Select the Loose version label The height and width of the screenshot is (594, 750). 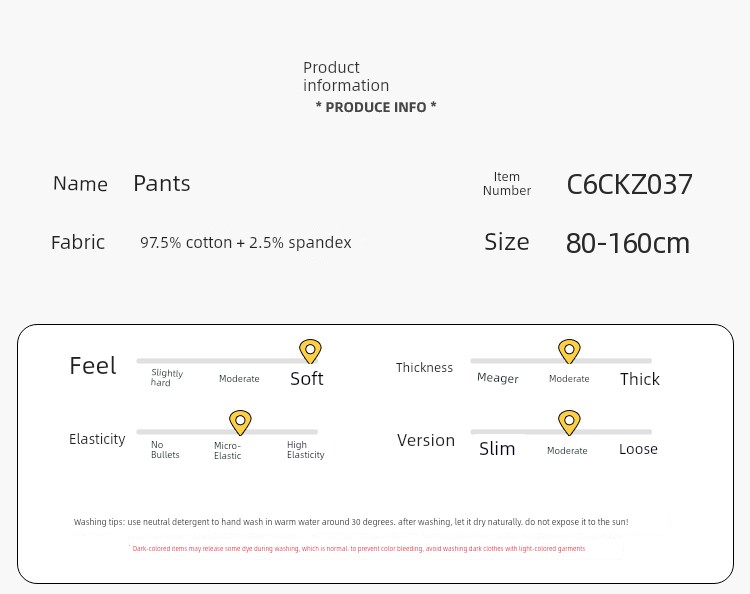tap(638, 449)
